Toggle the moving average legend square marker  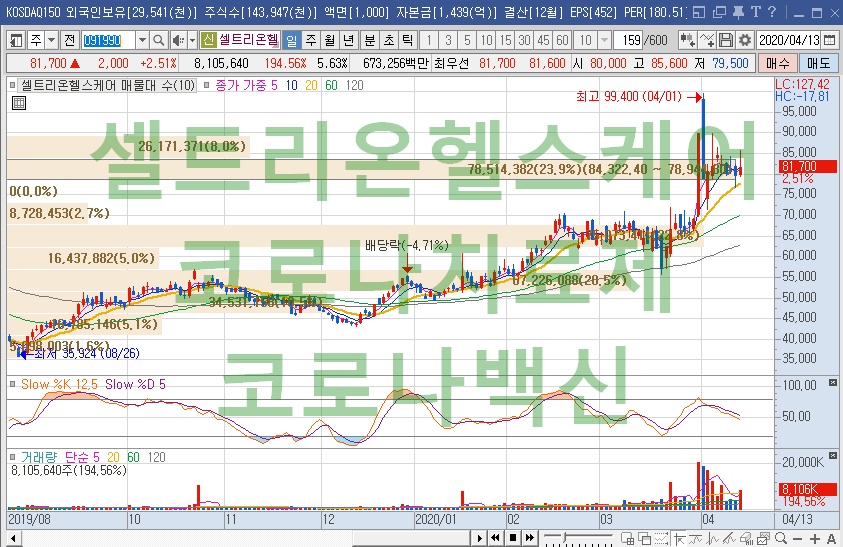pos(206,85)
